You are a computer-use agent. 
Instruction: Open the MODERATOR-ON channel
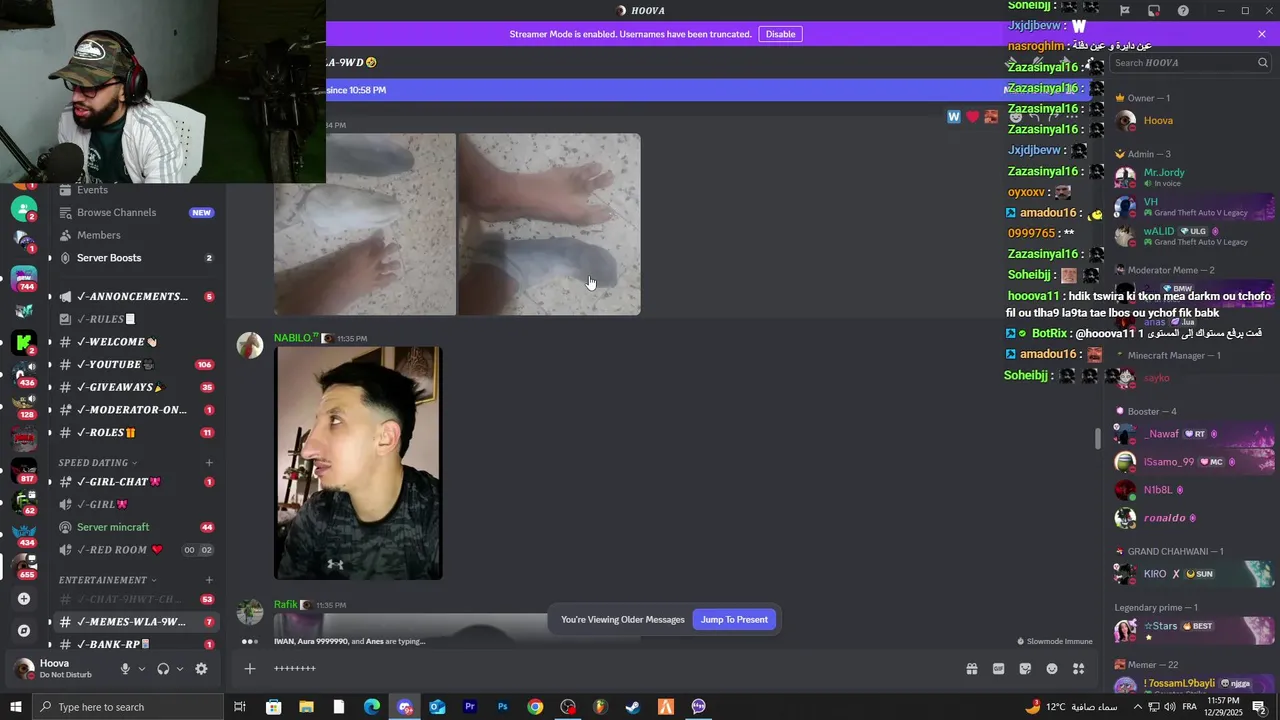137,410
